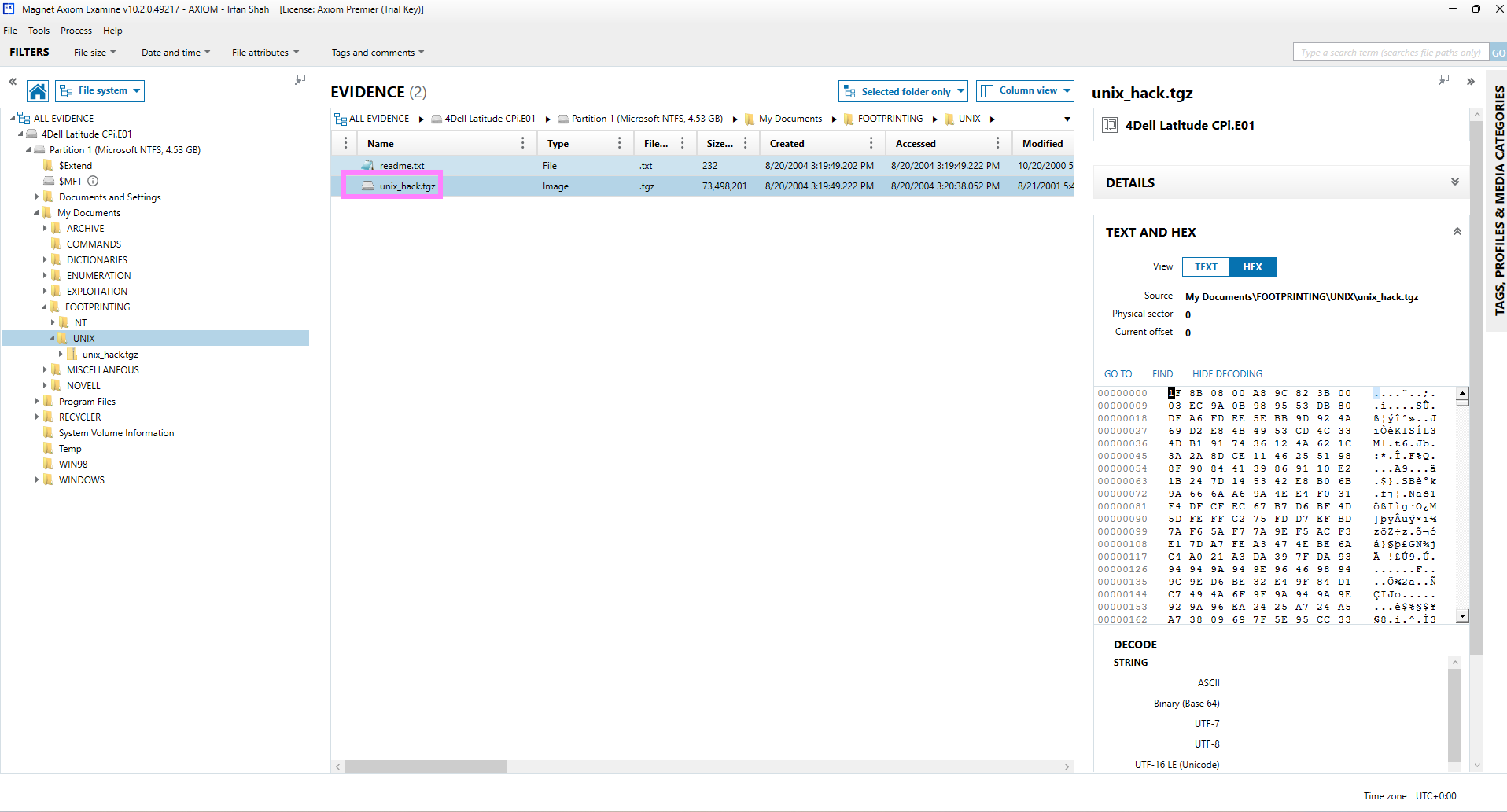This screenshot has width=1507, height=812.
Task: Open the File menu
Action: coord(10,31)
